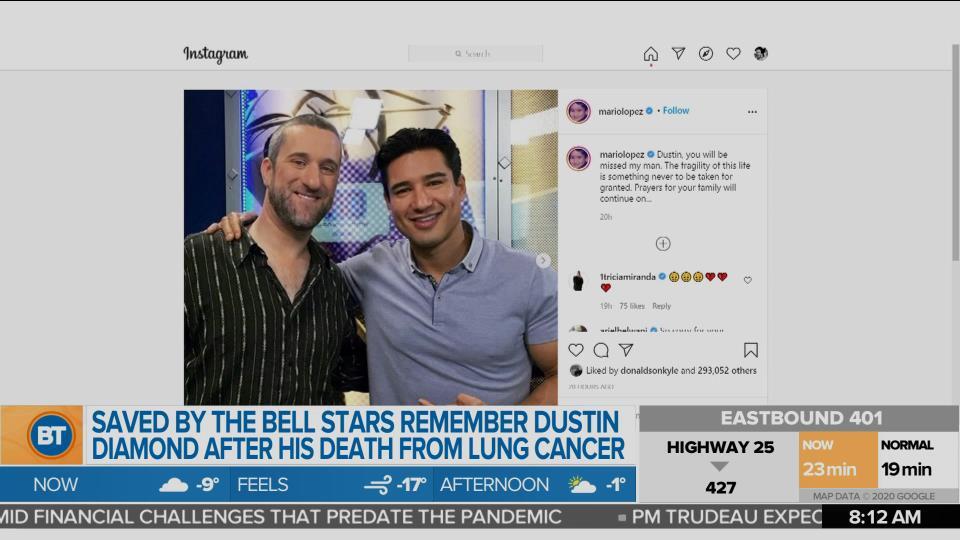Open profile avatar in top navigation
Image resolution: width=960 pixels, height=540 pixels.
click(x=761, y=53)
